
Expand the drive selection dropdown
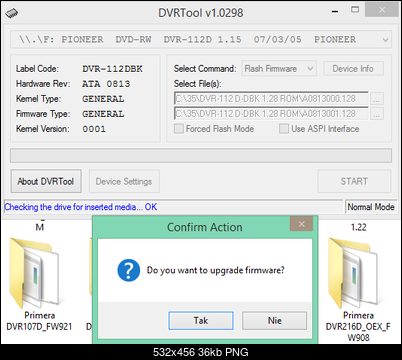coord(385,40)
